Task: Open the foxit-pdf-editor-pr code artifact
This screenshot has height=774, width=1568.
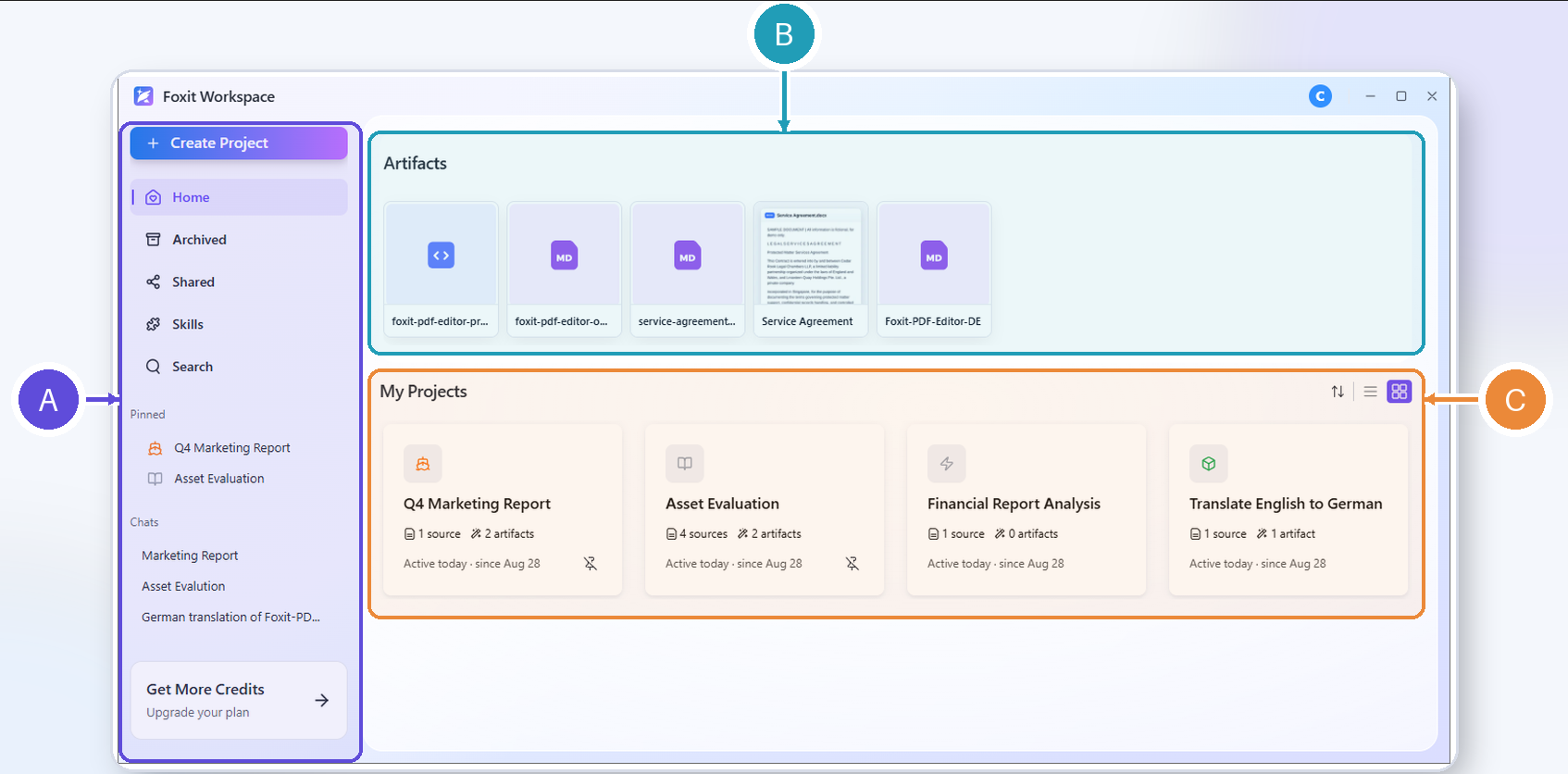Action: pos(442,268)
